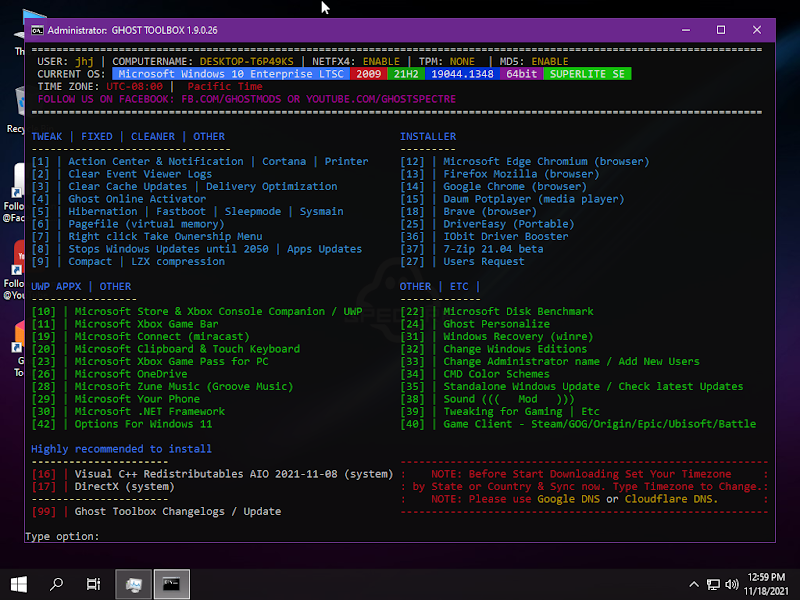
Task: Click the Windows Start button
Action: 18,584
